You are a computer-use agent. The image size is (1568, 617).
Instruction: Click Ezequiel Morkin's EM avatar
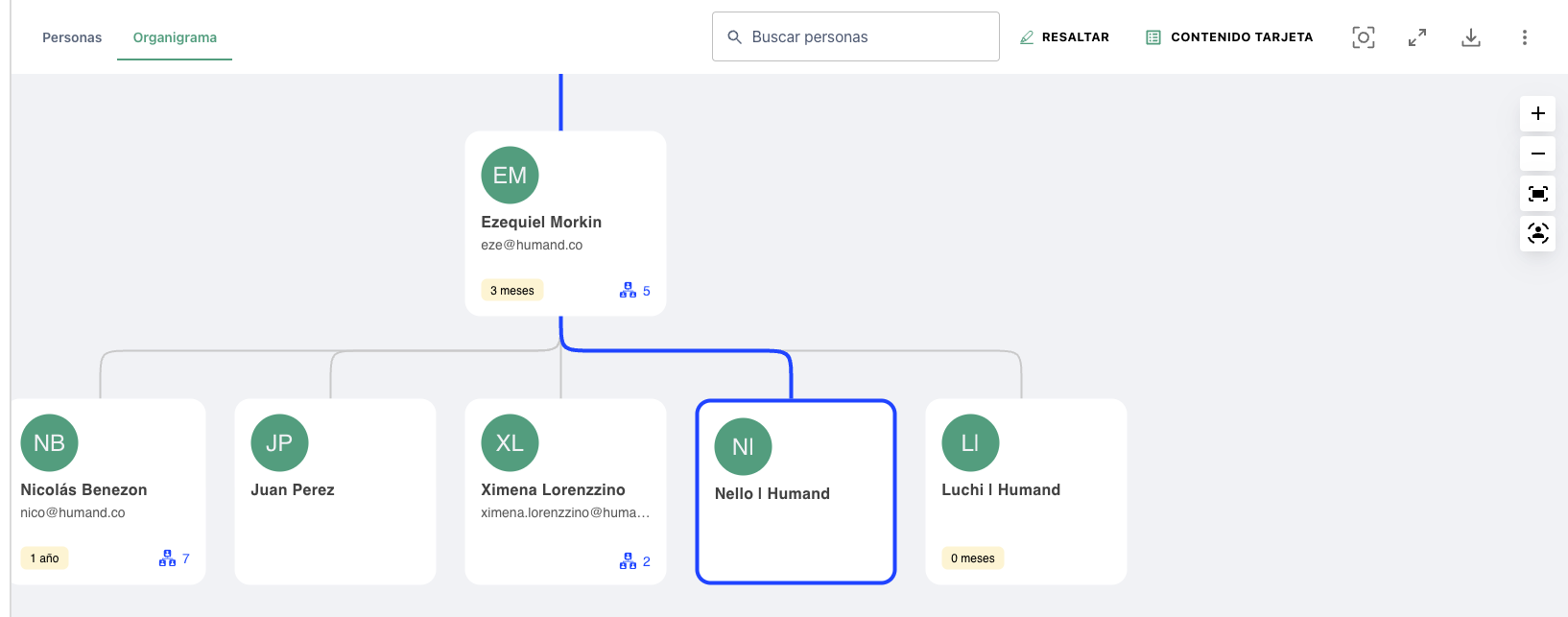coord(510,176)
